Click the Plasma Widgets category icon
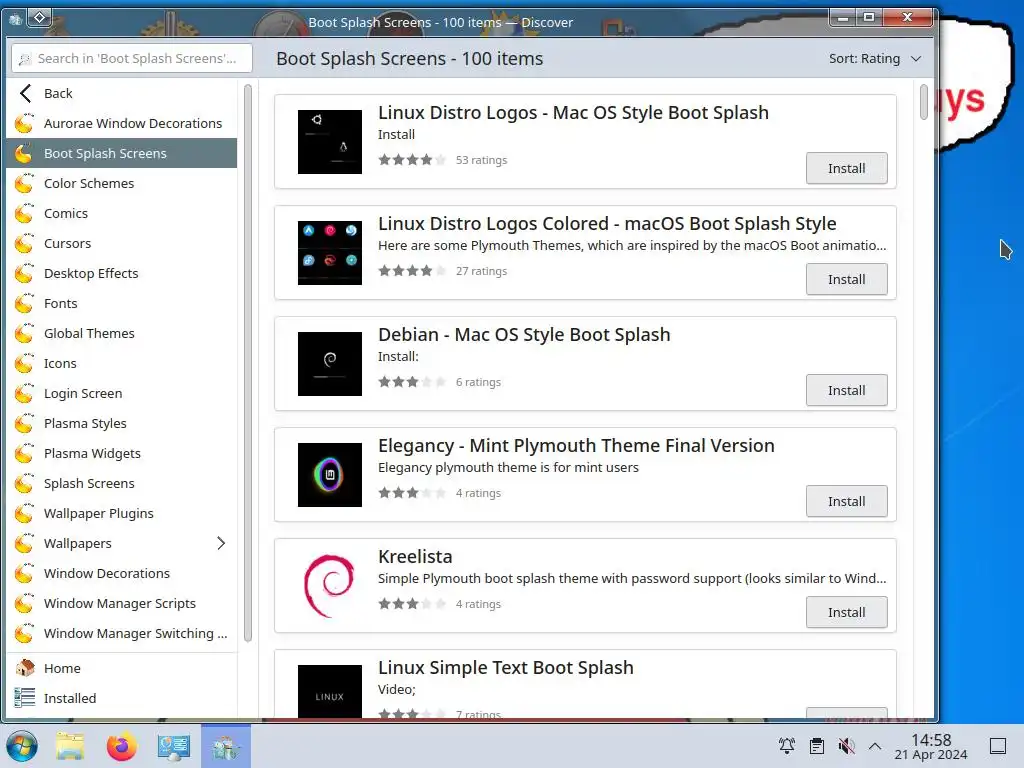This screenshot has width=1024, height=768. [x=25, y=454]
